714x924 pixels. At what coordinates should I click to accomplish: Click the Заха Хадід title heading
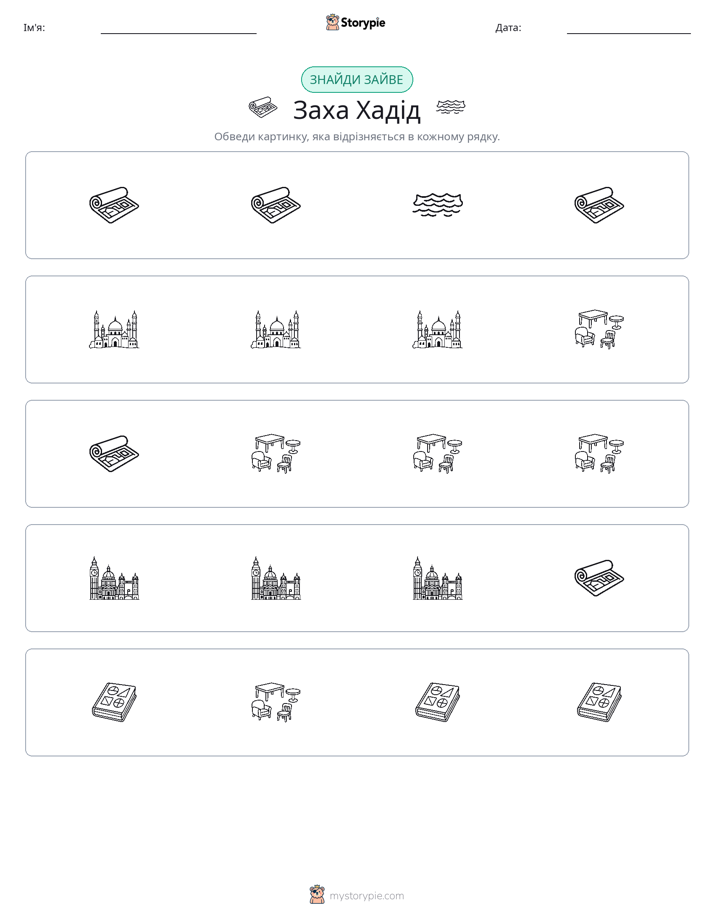click(x=357, y=110)
